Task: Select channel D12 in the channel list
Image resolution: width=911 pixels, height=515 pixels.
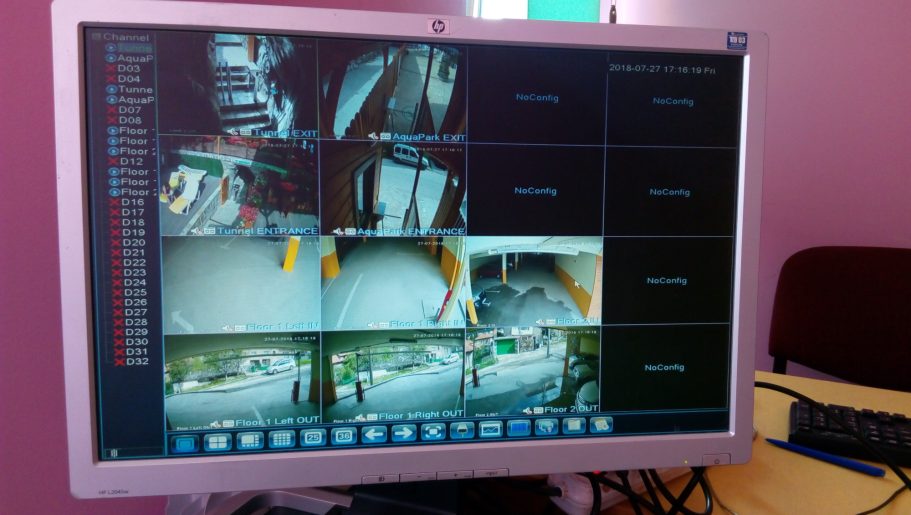Action: (131, 161)
